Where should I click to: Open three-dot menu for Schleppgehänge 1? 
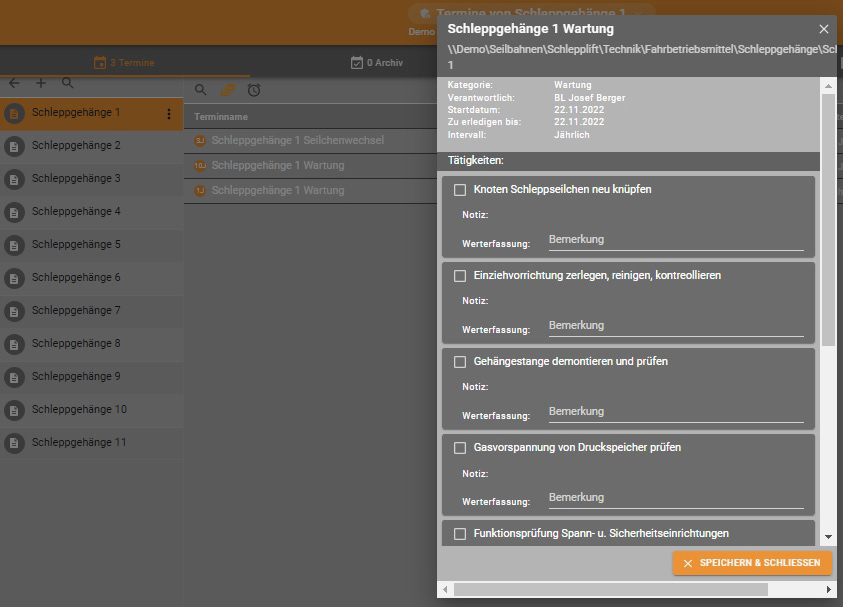coord(168,114)
